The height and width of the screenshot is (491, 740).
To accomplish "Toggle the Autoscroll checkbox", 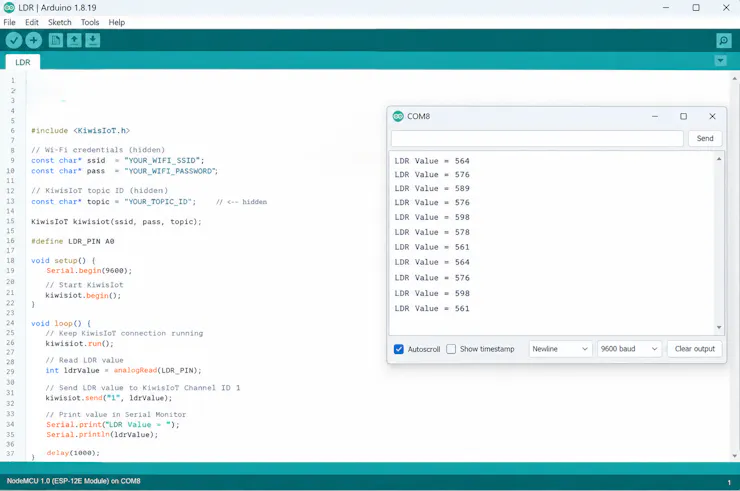I will tap(399, 349).
